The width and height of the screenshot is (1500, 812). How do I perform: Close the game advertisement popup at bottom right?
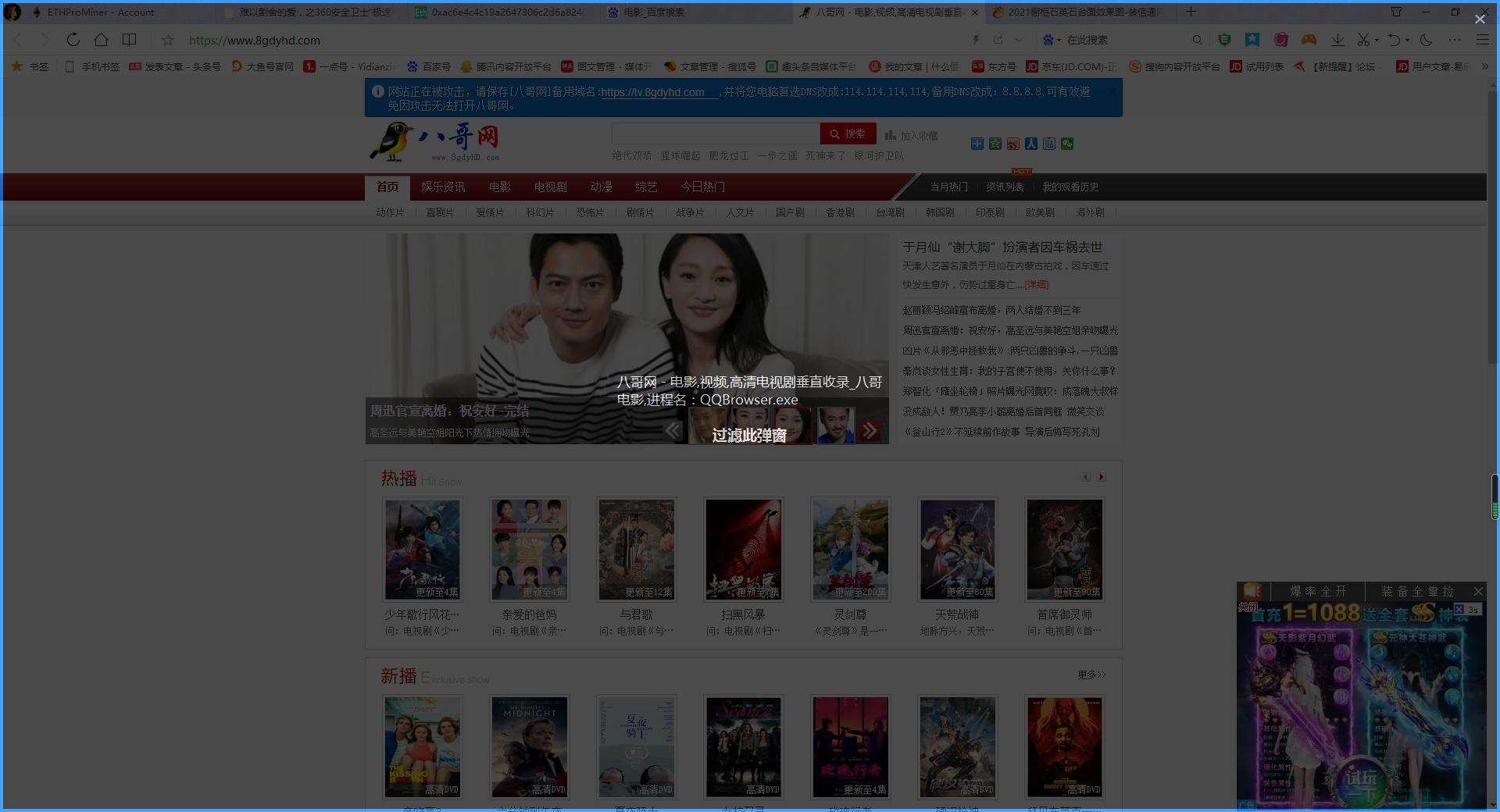[1477, 591]
